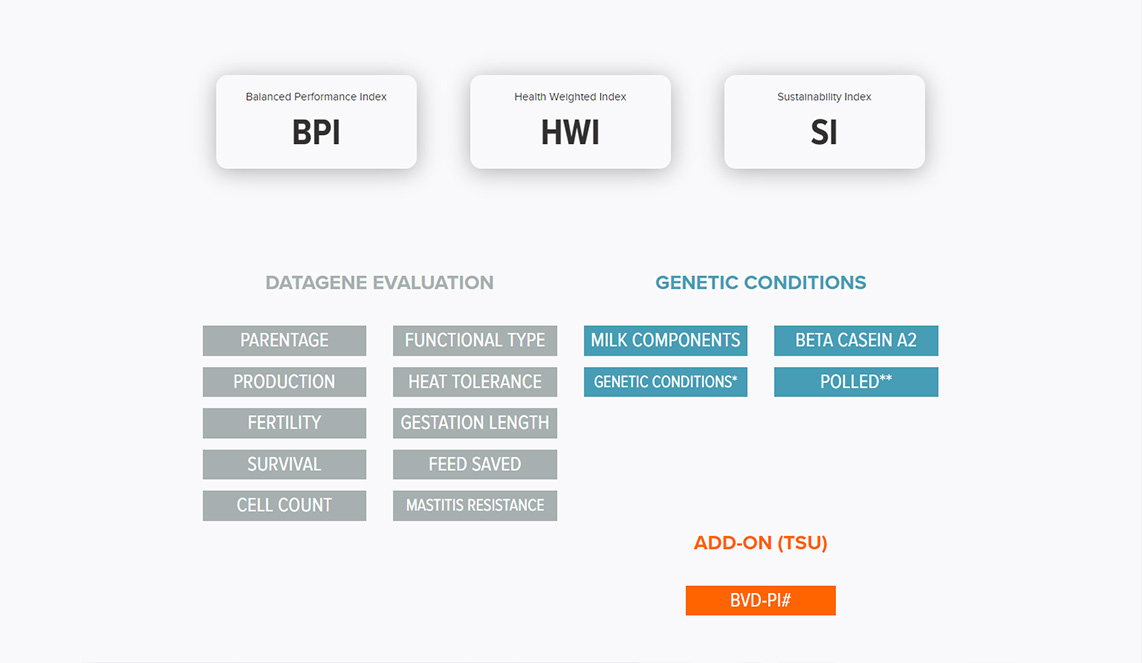Image resolution: width=1142 pixels, height=663 pixels.
Task: Choose the Sustainability Index SI card
Action: coord(824,122)
